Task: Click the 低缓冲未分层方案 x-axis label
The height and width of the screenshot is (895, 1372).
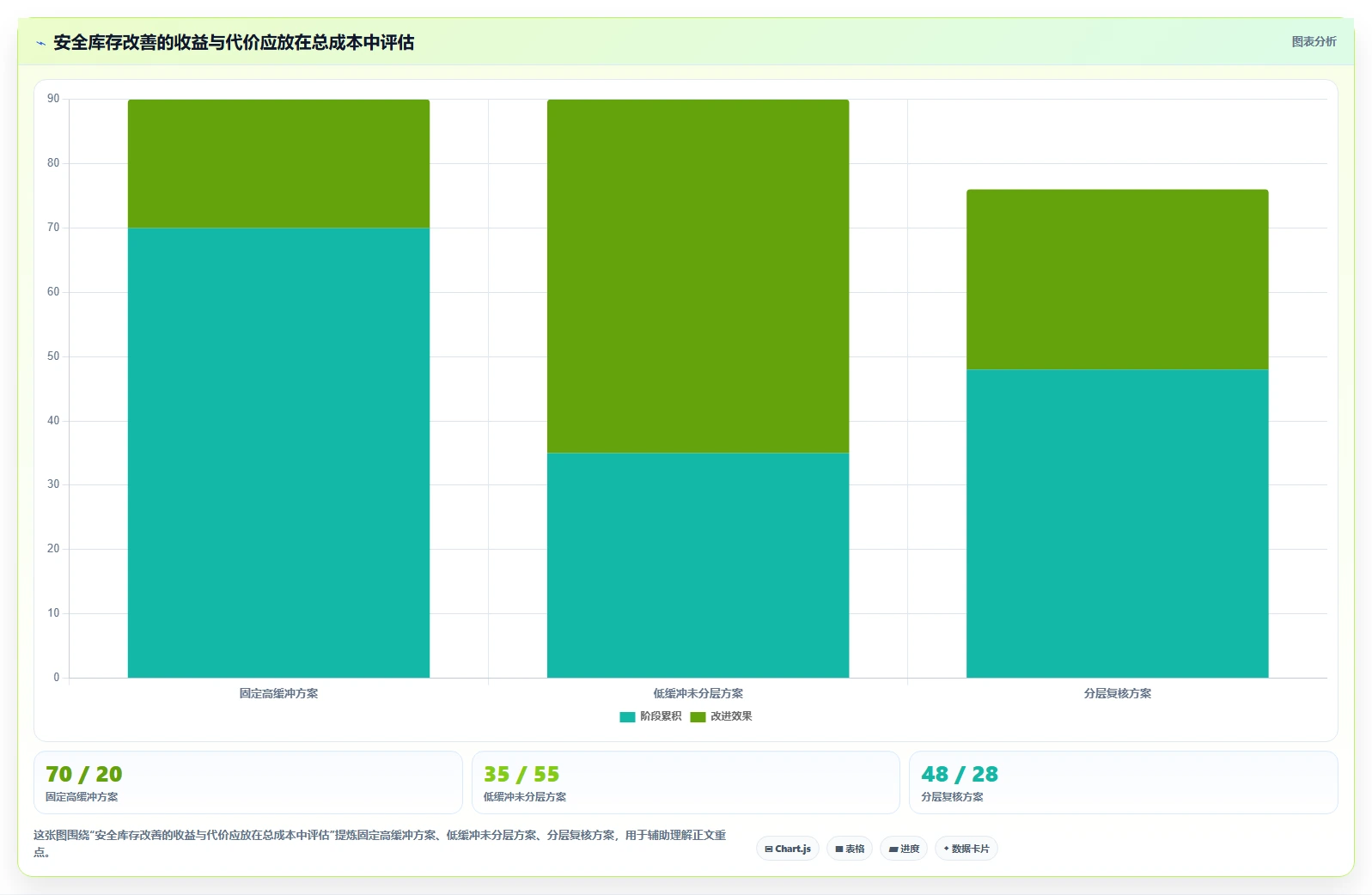Action: tap(698, 693)
